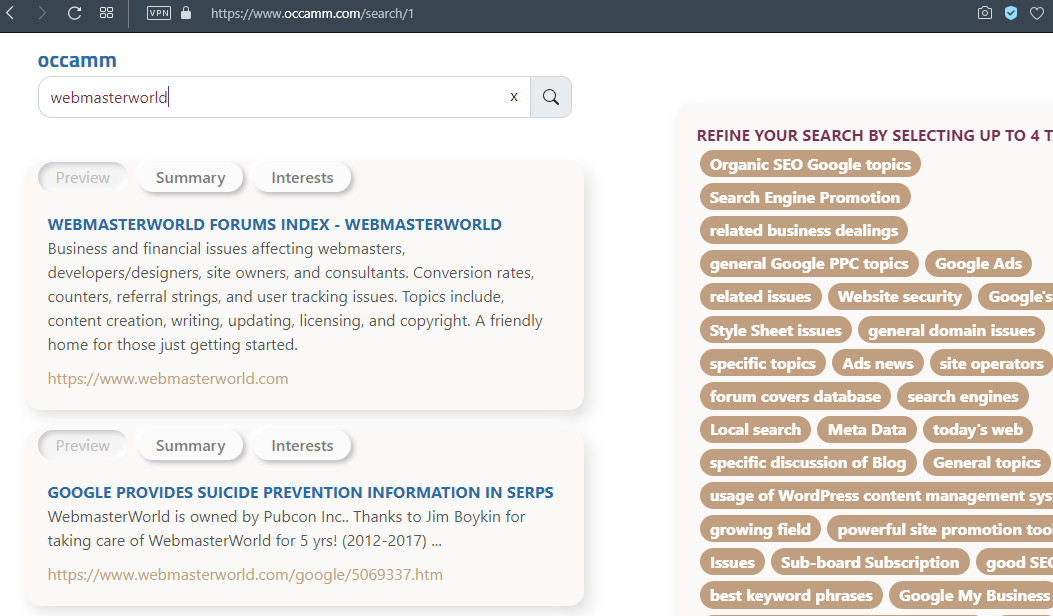
Task: Select the Ads news tag
Action: 878,363
